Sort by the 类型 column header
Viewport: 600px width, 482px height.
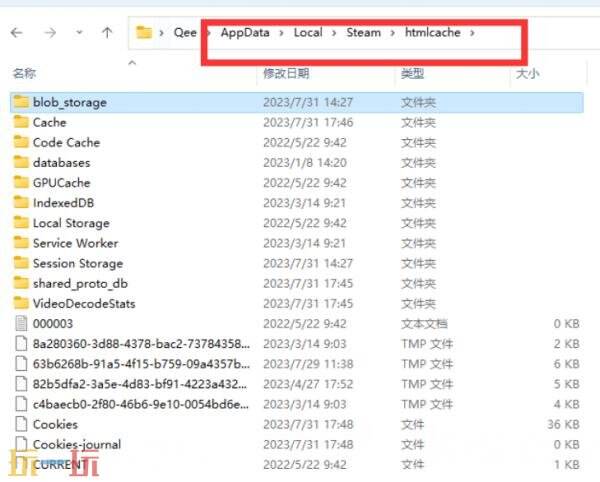tap(412, 73)
